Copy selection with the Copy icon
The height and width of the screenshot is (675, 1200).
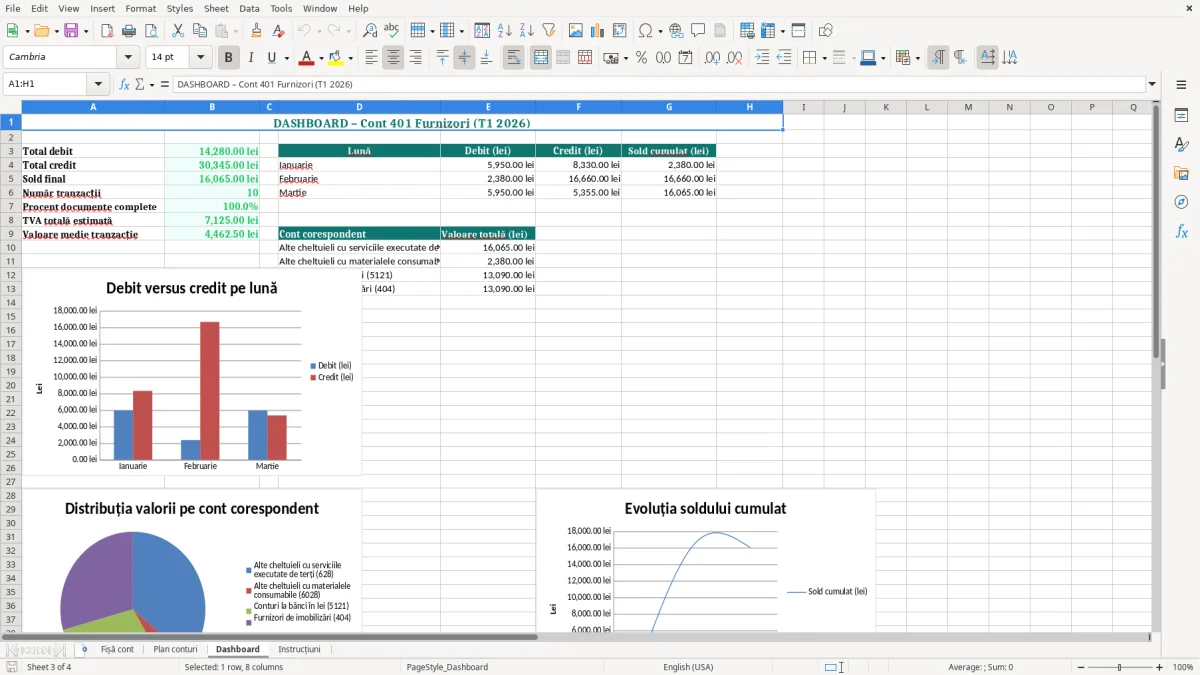[200, 31]
